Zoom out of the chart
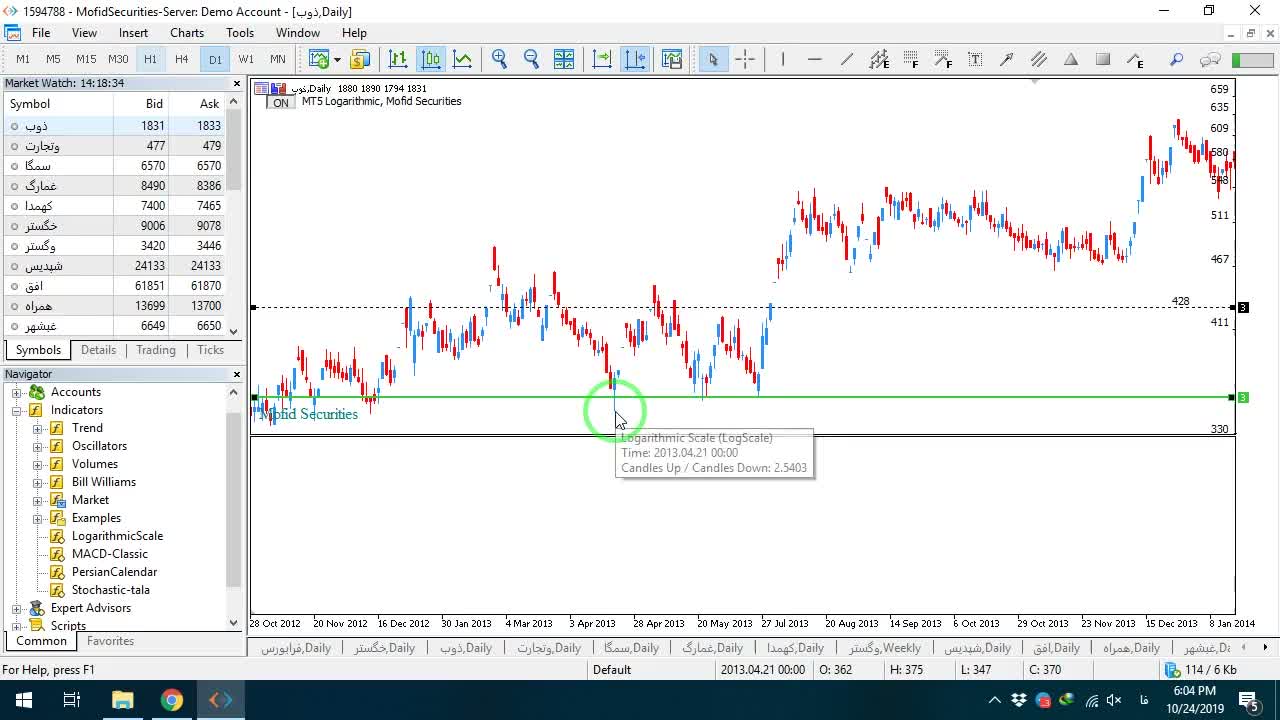Screen dimensions: 1280x720 pyautogui.click(x=532, y=59)
